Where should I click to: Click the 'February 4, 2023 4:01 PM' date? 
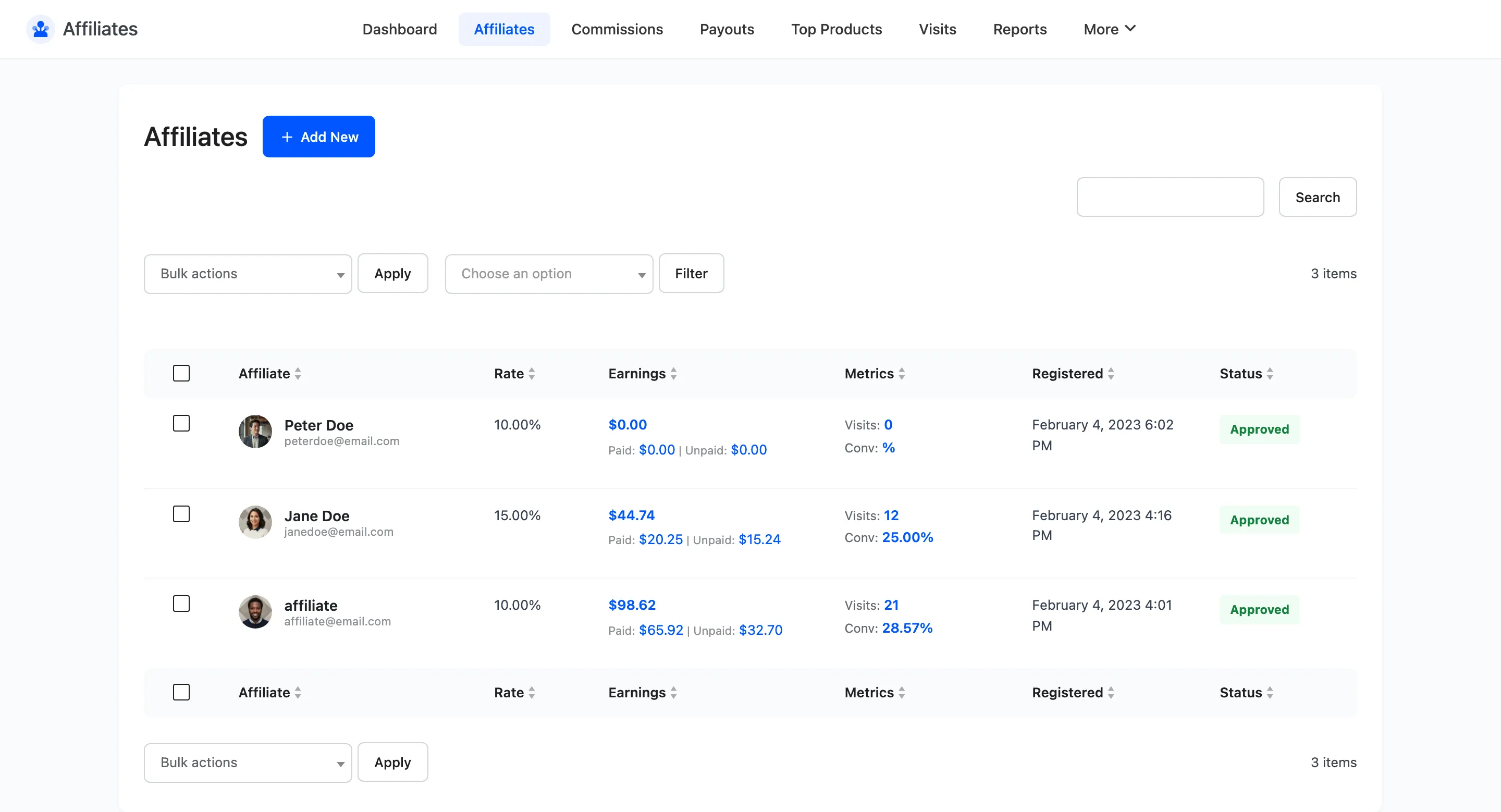pos(1101,616)
